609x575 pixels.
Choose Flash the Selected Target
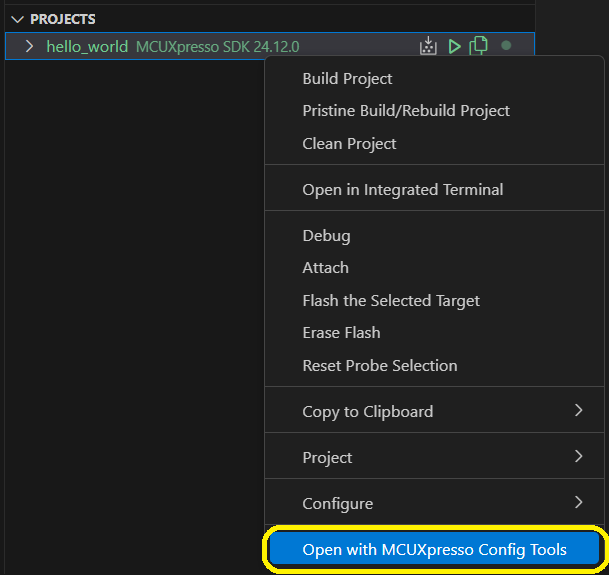(x=434, y=301)
